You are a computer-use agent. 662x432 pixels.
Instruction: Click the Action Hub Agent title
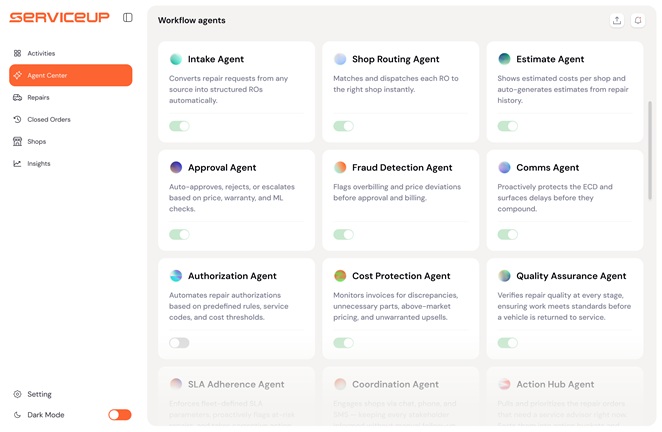tap(555, 384)
